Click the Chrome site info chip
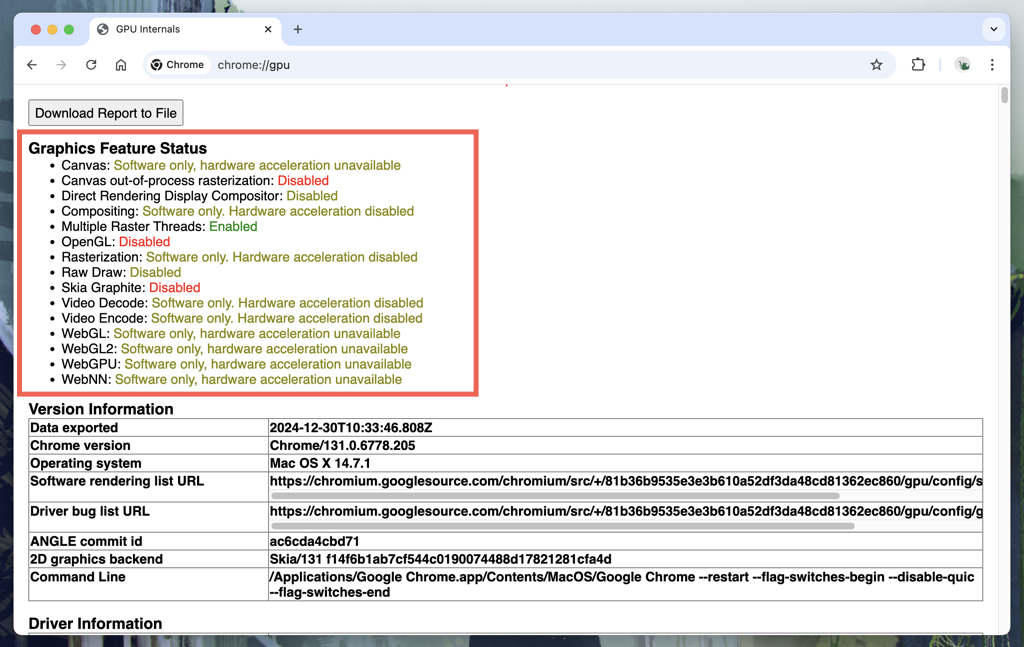1024x647 pixels. (177, 65)
